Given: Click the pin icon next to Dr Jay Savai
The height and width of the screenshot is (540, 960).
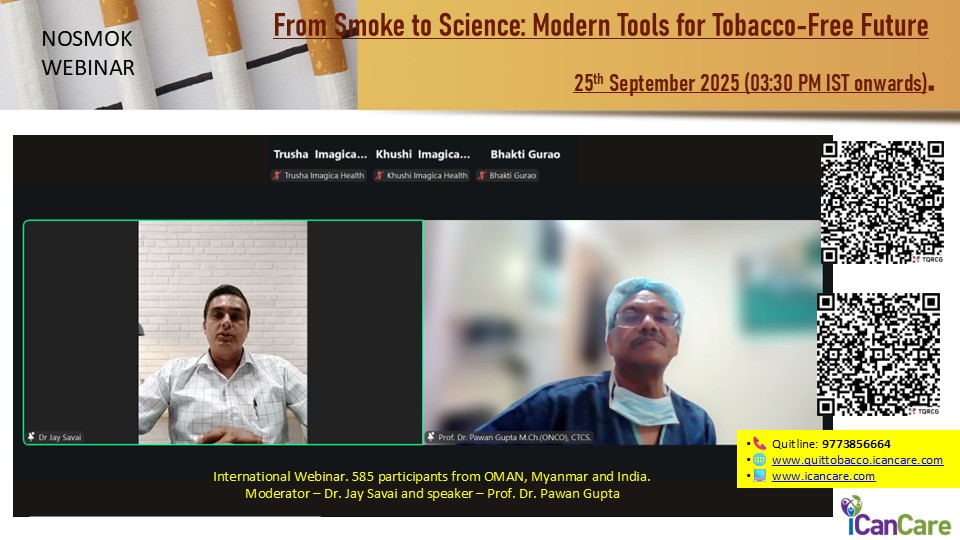Looking at the screenshot, I should 31,437.
